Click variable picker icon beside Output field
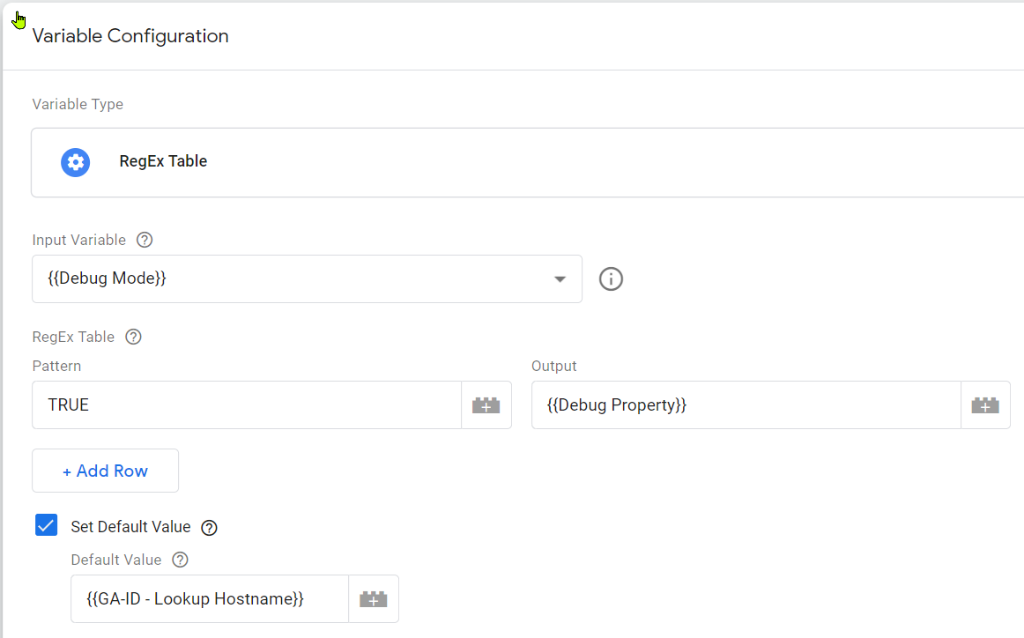Viewport: 1024px width, 638px height. [985, 405]
